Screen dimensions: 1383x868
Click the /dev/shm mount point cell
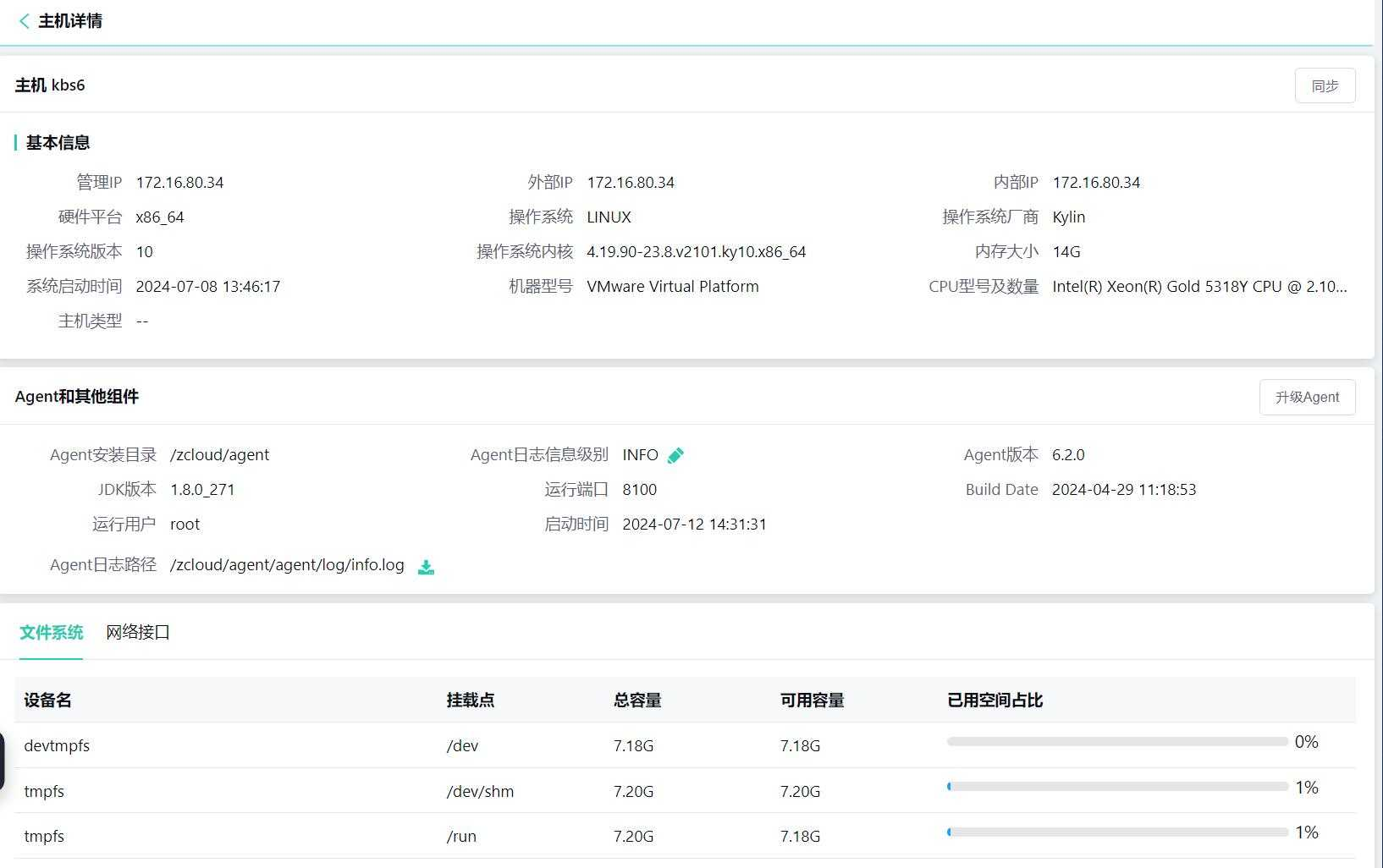(481, 792)
